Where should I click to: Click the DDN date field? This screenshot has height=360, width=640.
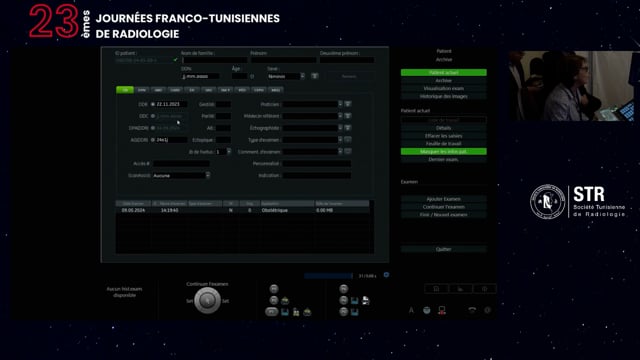[200, 76]
